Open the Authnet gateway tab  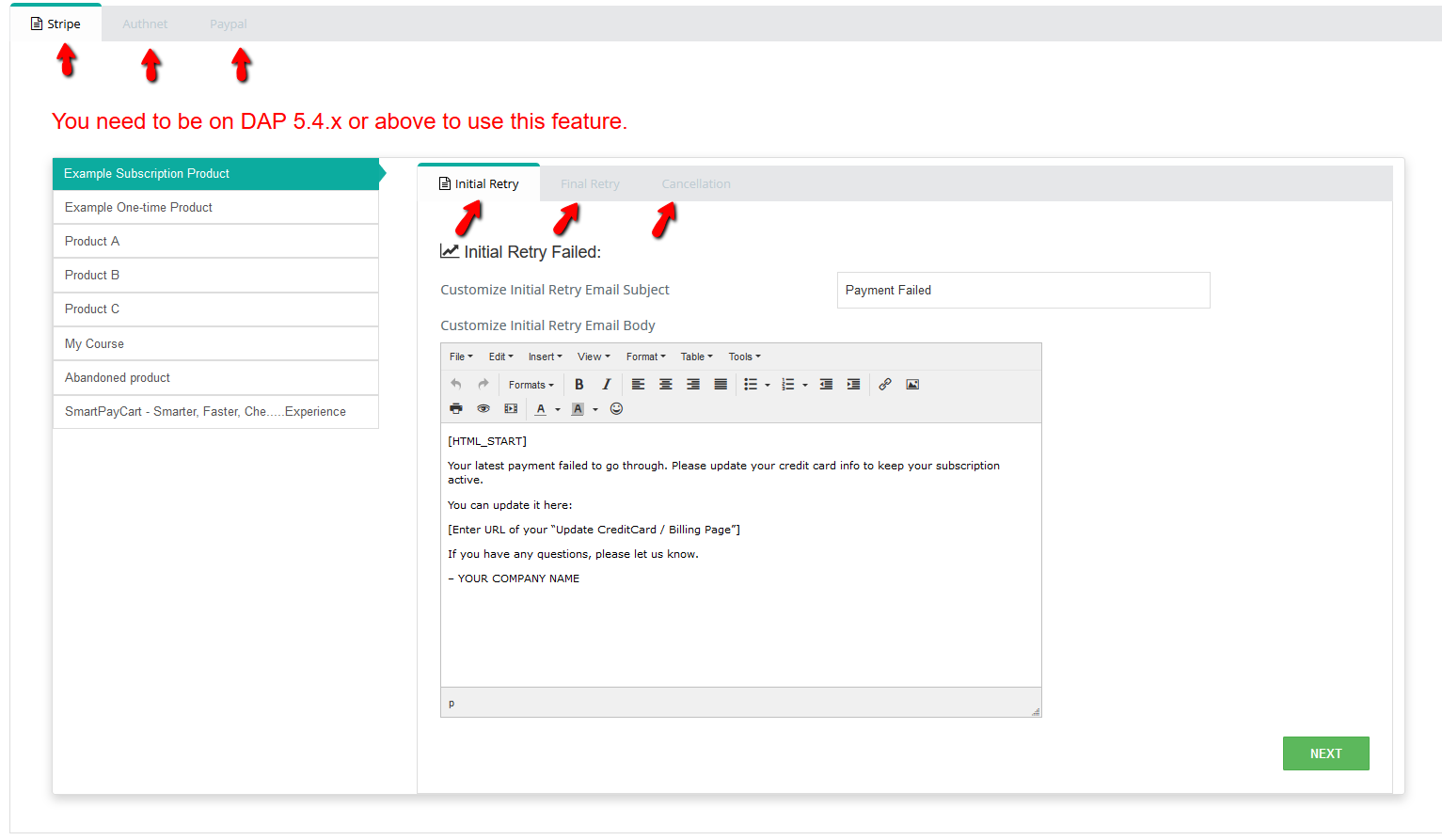tap(145, 24)
